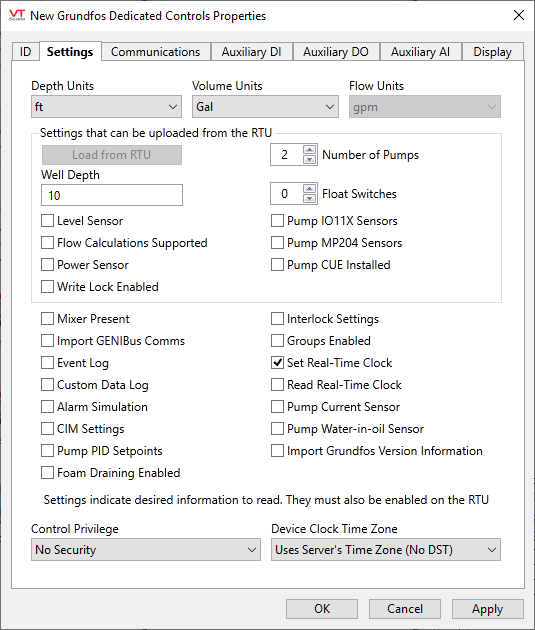Click into the Well Depth field
The width and height of the screenshot is (535, 630).
click(x=112, y=195)
